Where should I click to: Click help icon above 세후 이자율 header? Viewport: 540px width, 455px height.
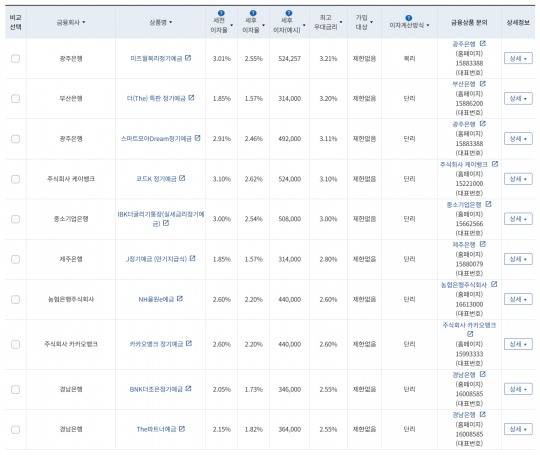tap(253, 13)
